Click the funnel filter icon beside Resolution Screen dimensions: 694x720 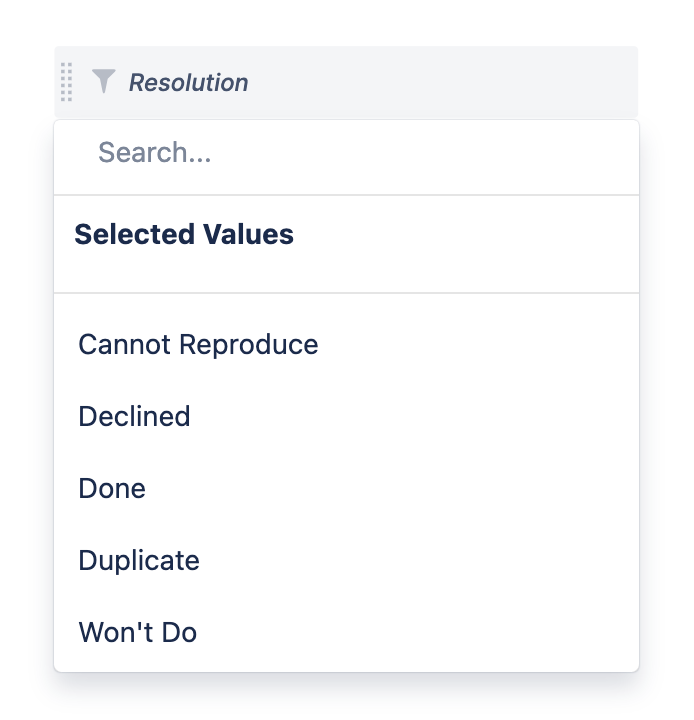pos(103,81)
